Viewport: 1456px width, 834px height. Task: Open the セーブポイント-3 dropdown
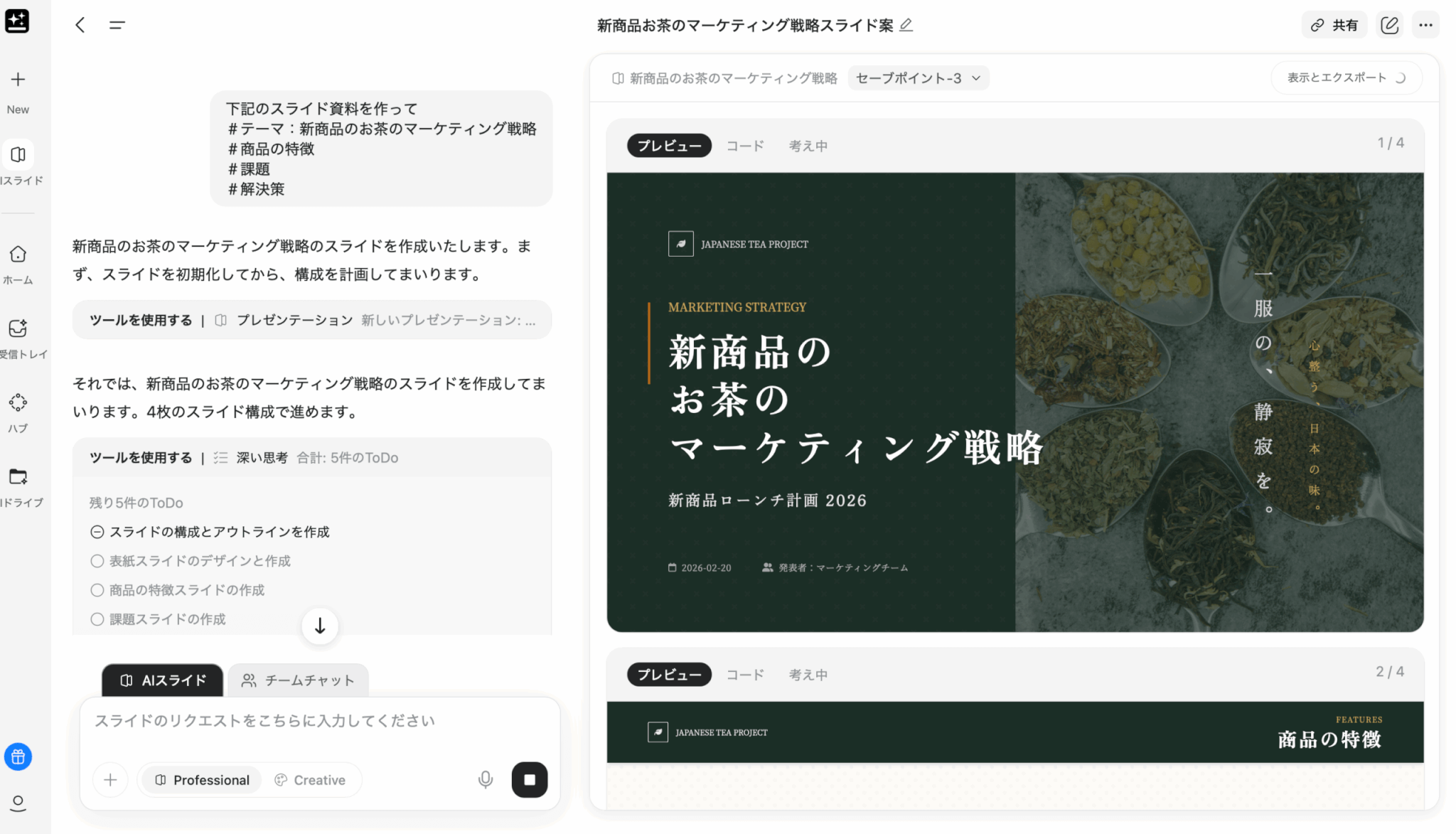click(x=918, y=78)
